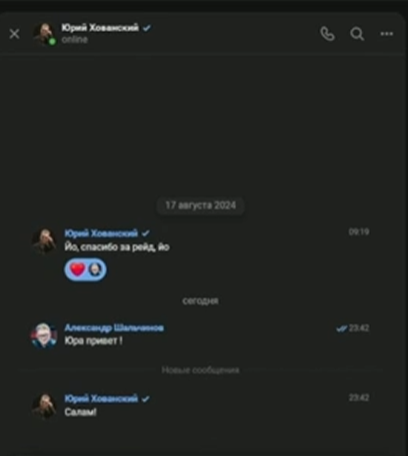Click the read double-check mark icon
408x456 pixels.
point(341,329)
